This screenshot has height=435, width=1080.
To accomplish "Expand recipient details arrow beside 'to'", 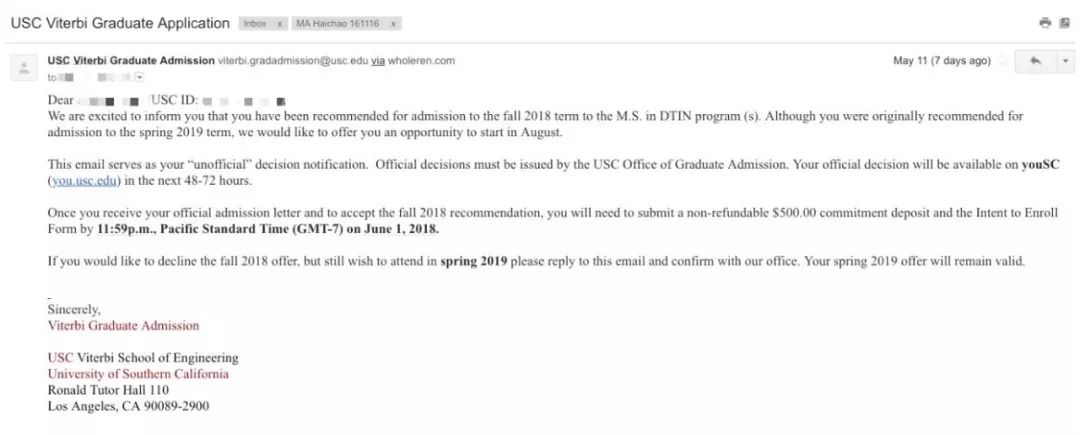I will 139,77.
